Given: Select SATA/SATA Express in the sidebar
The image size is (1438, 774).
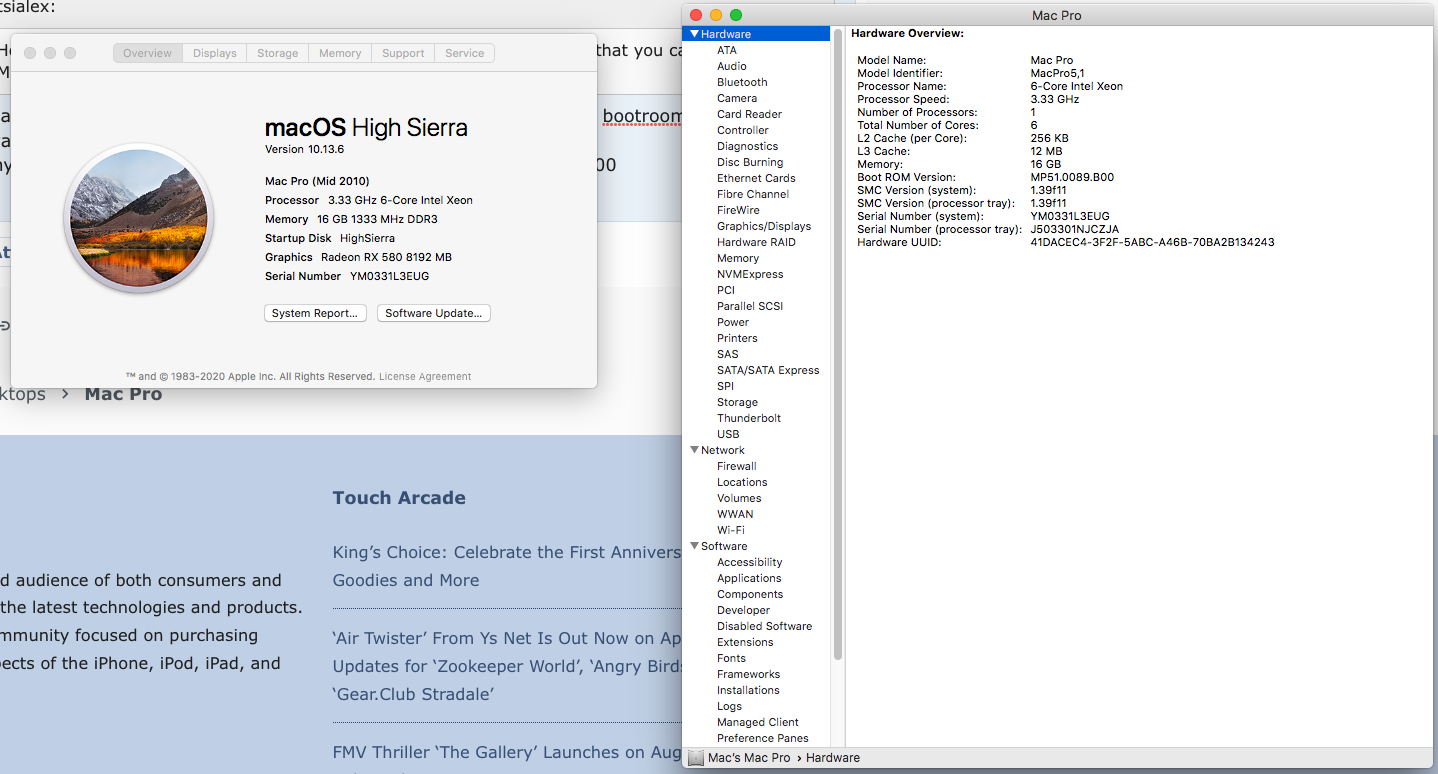Looking at the screenshot, I should 768,370.
